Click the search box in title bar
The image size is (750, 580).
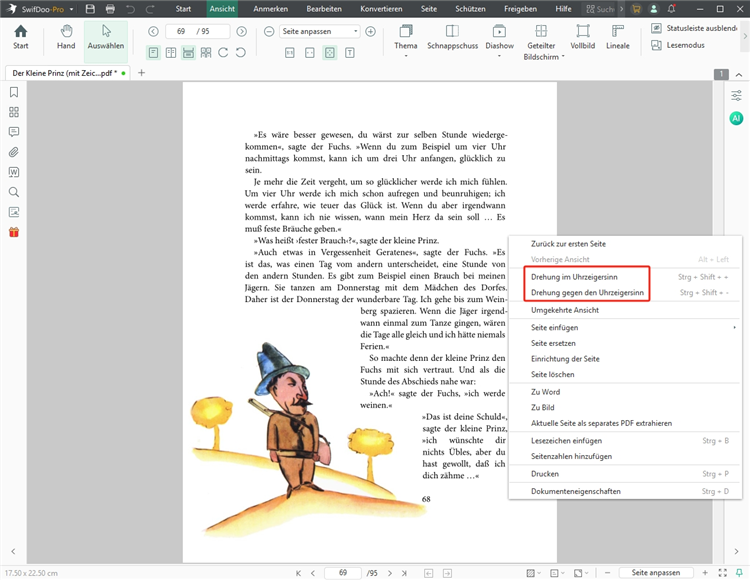point(600,9)
